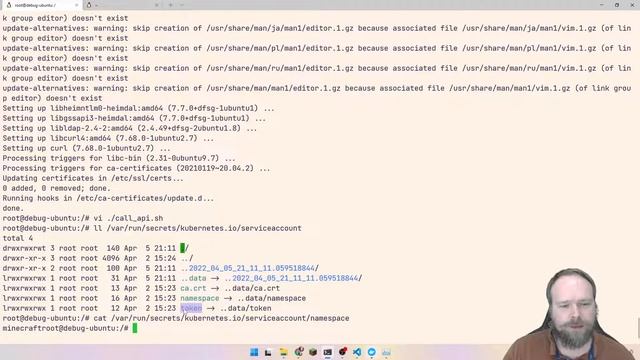Click '0 added, 0 removed; done.' line
Image resolution: width=640 pixels, height=360 pixels.
pyautogui.click(x=56, y=188)
